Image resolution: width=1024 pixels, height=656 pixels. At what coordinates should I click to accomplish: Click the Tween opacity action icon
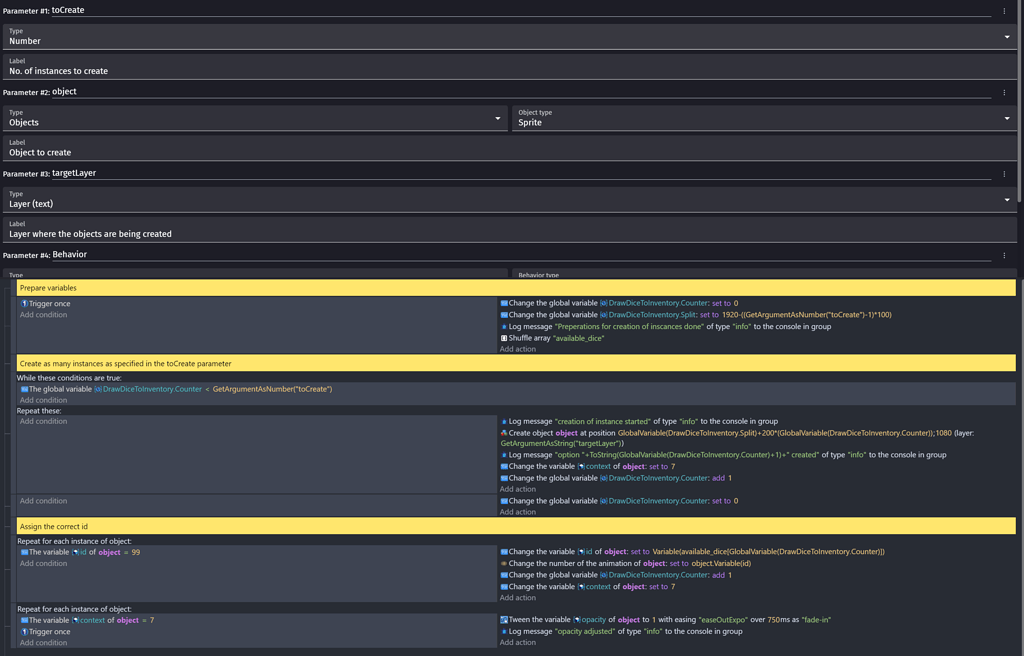coord(504,620)
